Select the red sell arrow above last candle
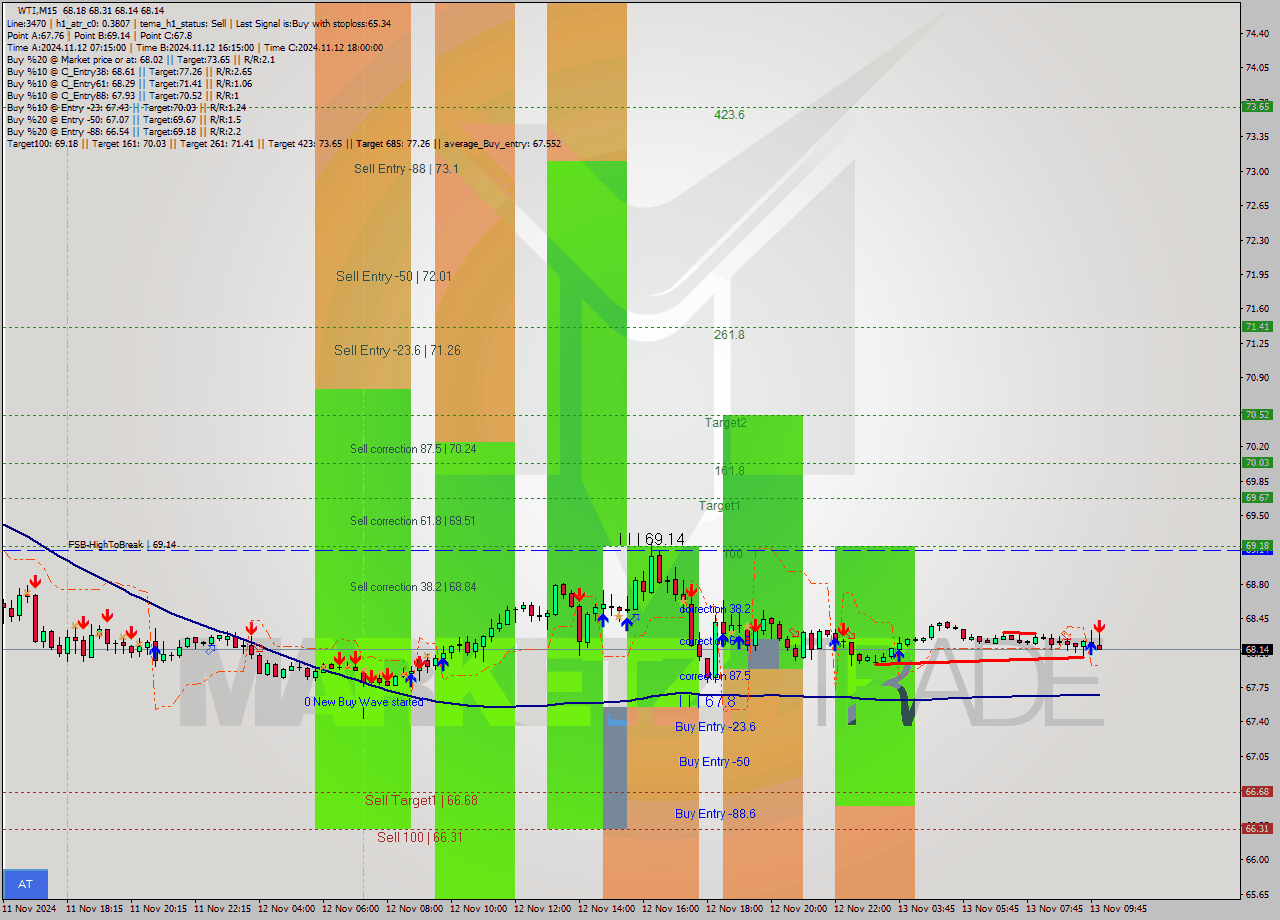Viewport: 1280px width, 920px height. (x=1099, y=627)
